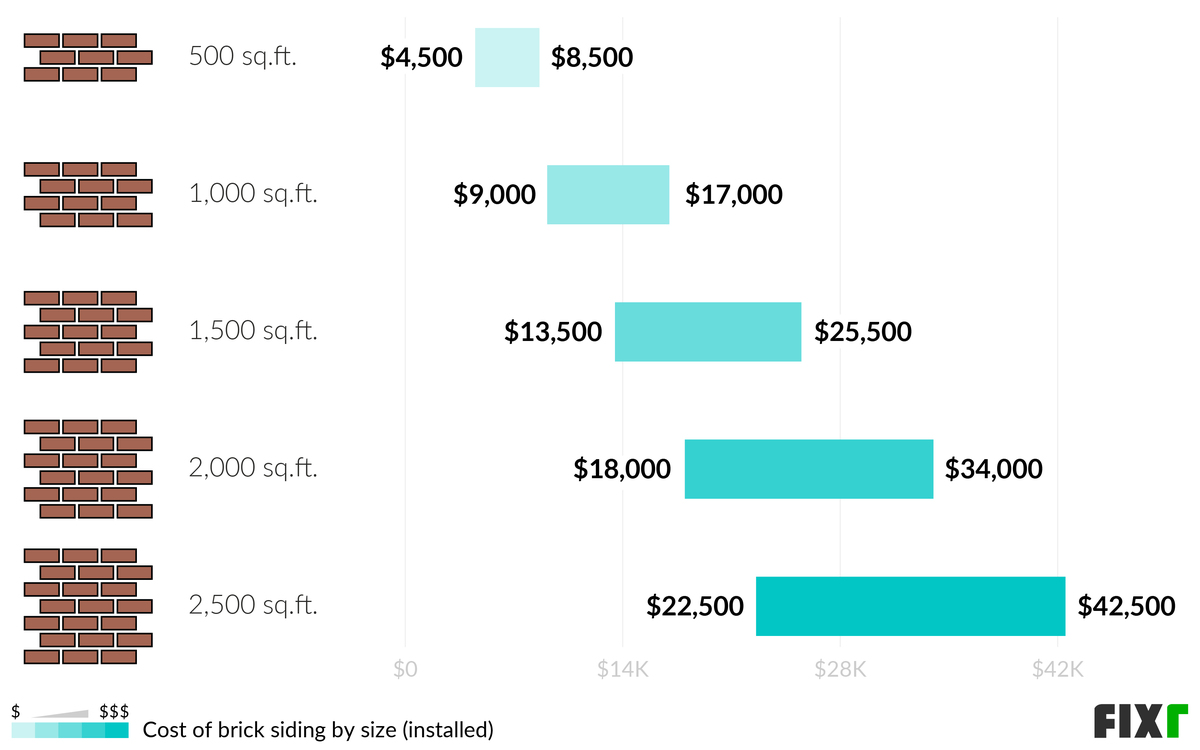
Task: Click the $4,500 minimum price label
Action: pyautogui.click(x=421, y=57)
